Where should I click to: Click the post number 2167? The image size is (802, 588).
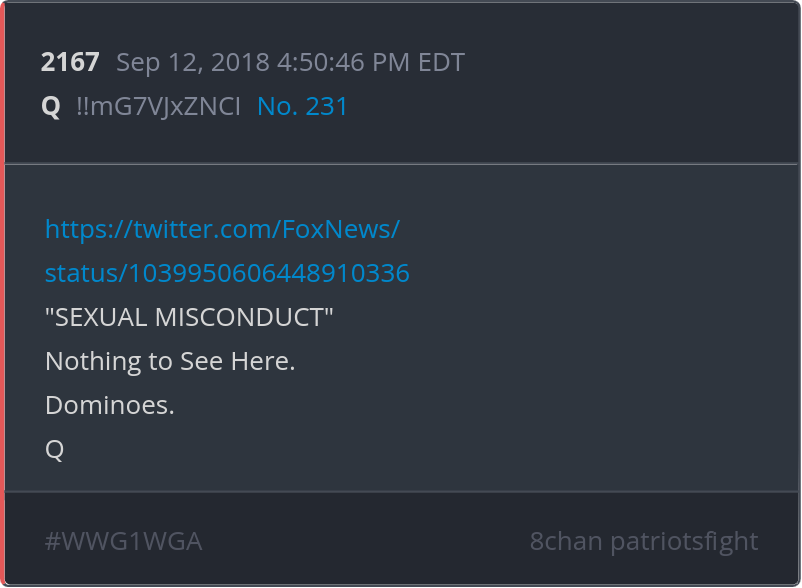70,62
